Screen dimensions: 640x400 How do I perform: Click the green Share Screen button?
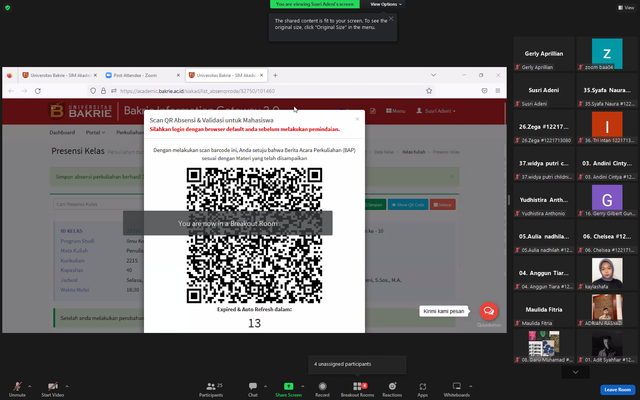[x=288, y=389]
